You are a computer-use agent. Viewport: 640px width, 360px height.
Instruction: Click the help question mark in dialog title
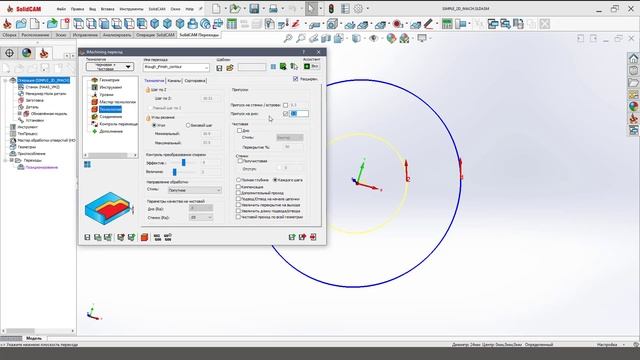tap(304, 52)
